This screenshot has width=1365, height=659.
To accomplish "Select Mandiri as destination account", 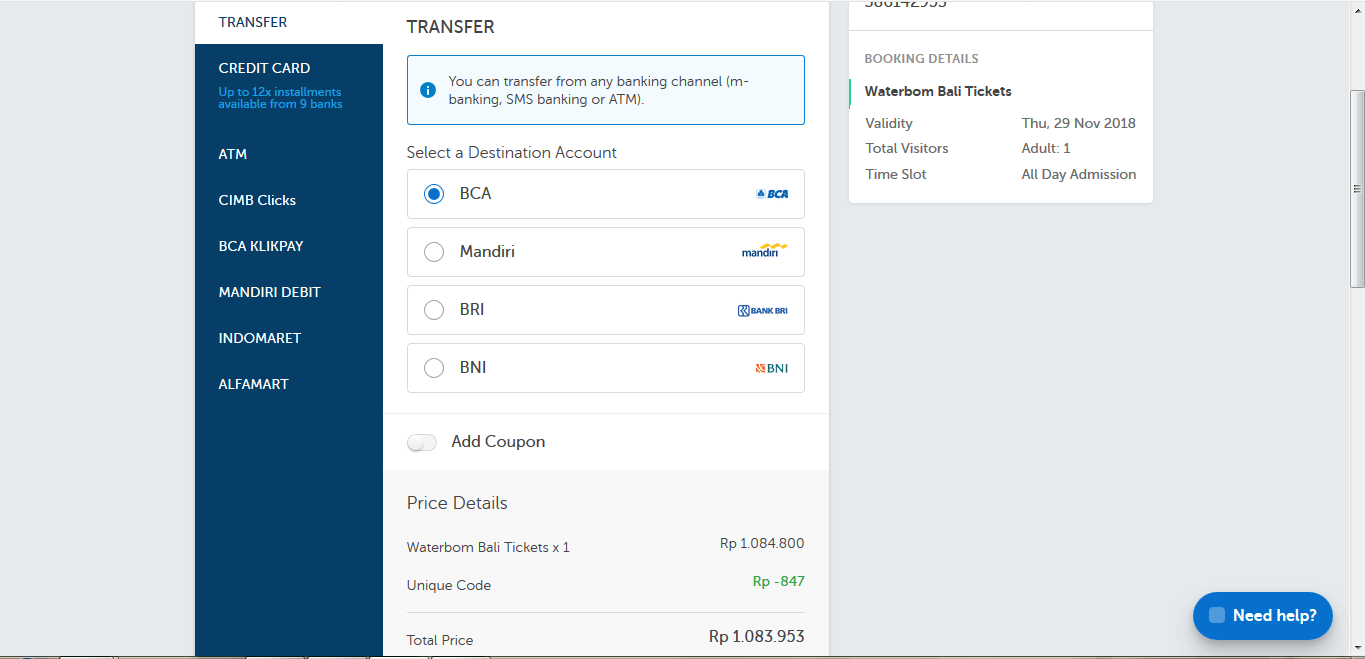I will coord(434,252).
